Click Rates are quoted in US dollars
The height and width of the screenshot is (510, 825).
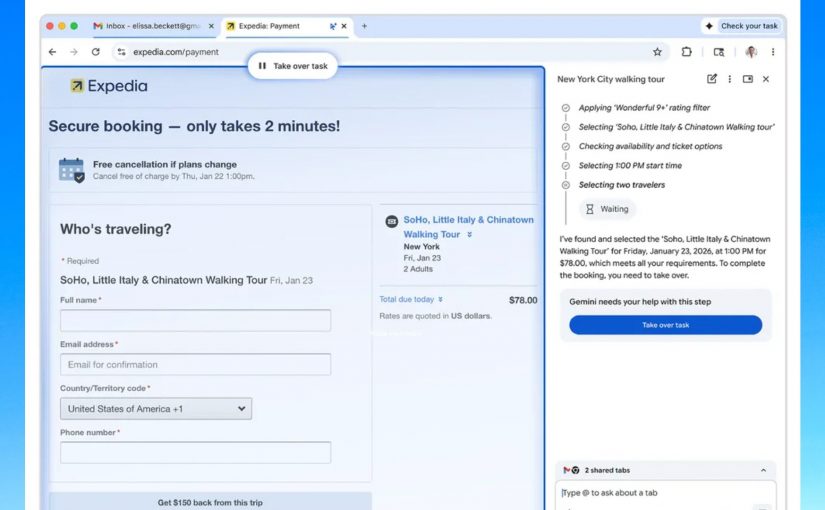435,316
